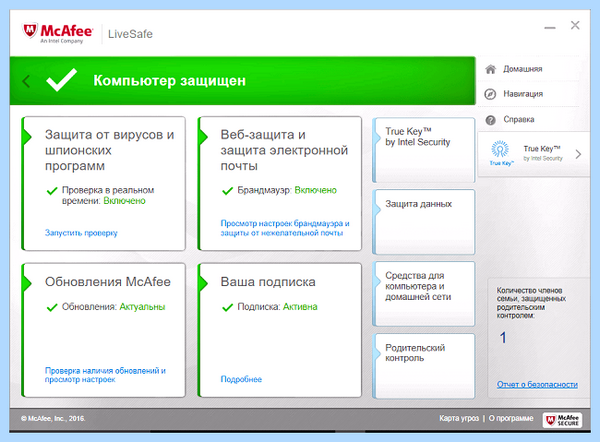
Task: Expand True Key sidebar chevron arrow
Action: coord(578,154)
